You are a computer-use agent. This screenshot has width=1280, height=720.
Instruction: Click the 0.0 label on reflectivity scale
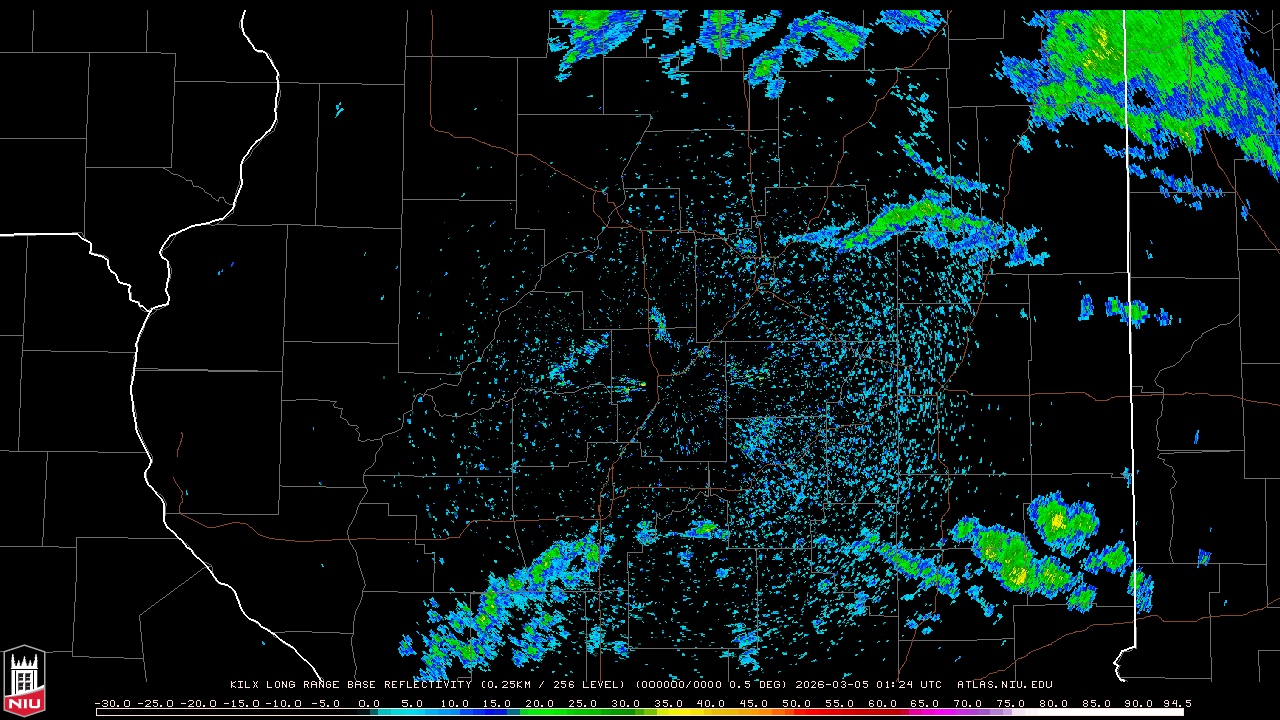369,703
